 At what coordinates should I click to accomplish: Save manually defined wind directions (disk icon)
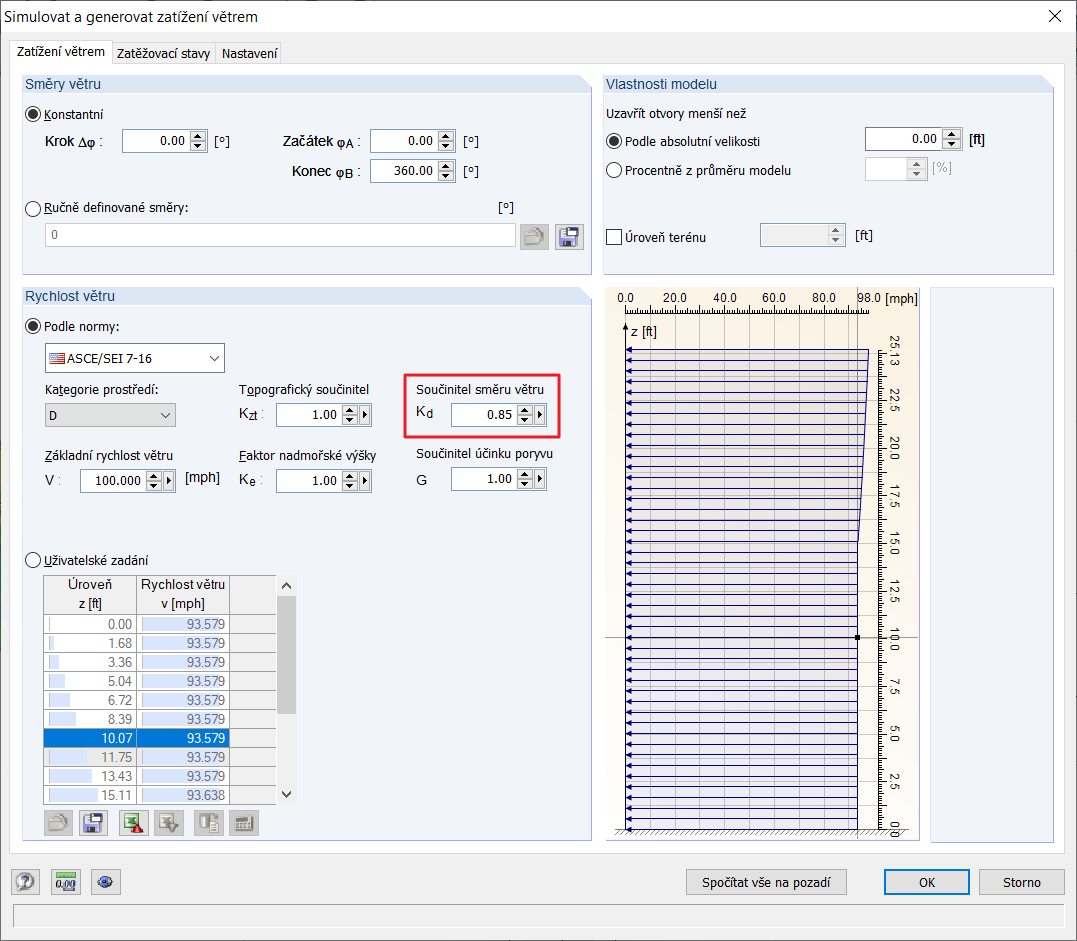coord(569,237)
